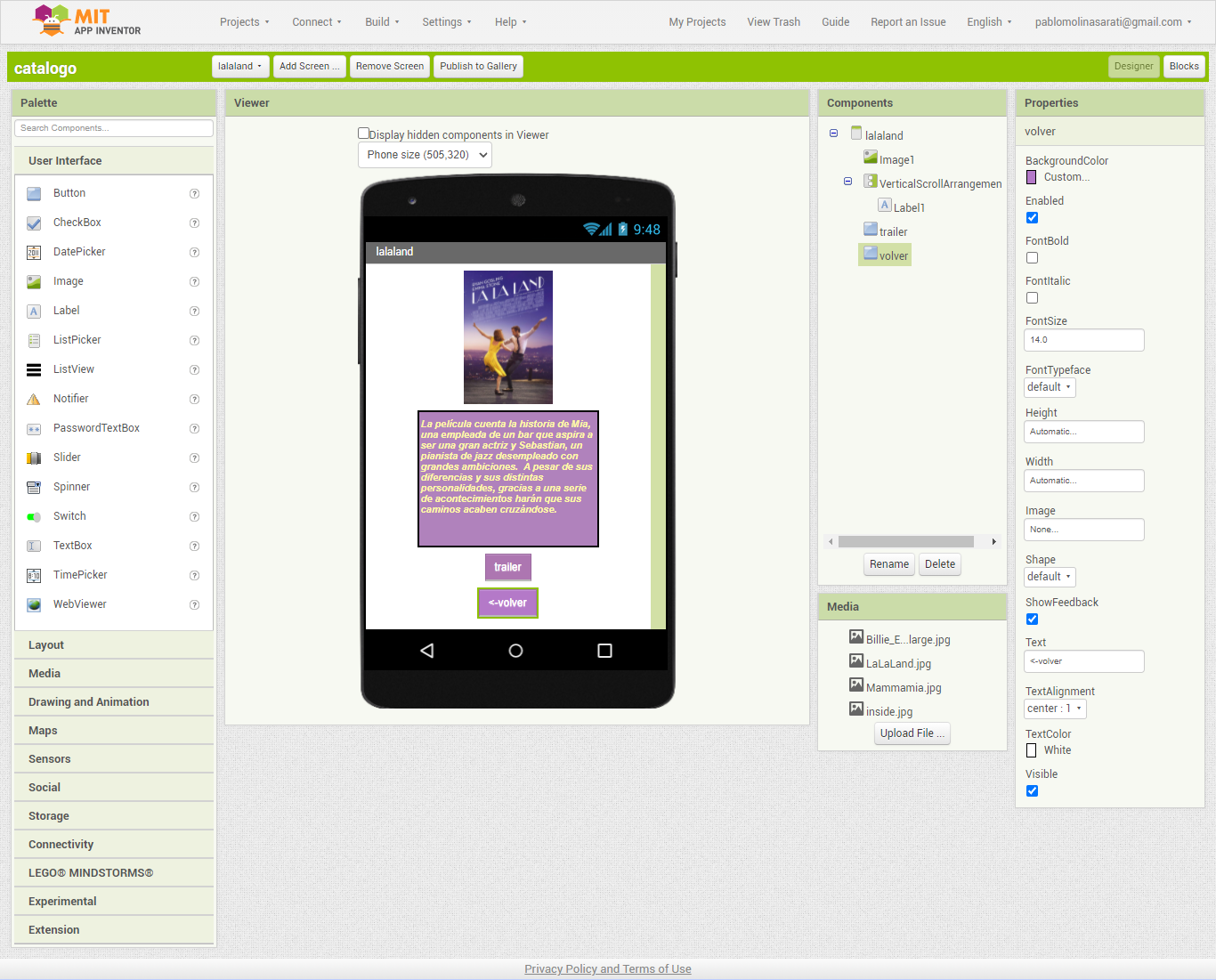
Task: Open the account email dropdown
Action: 1113,22
